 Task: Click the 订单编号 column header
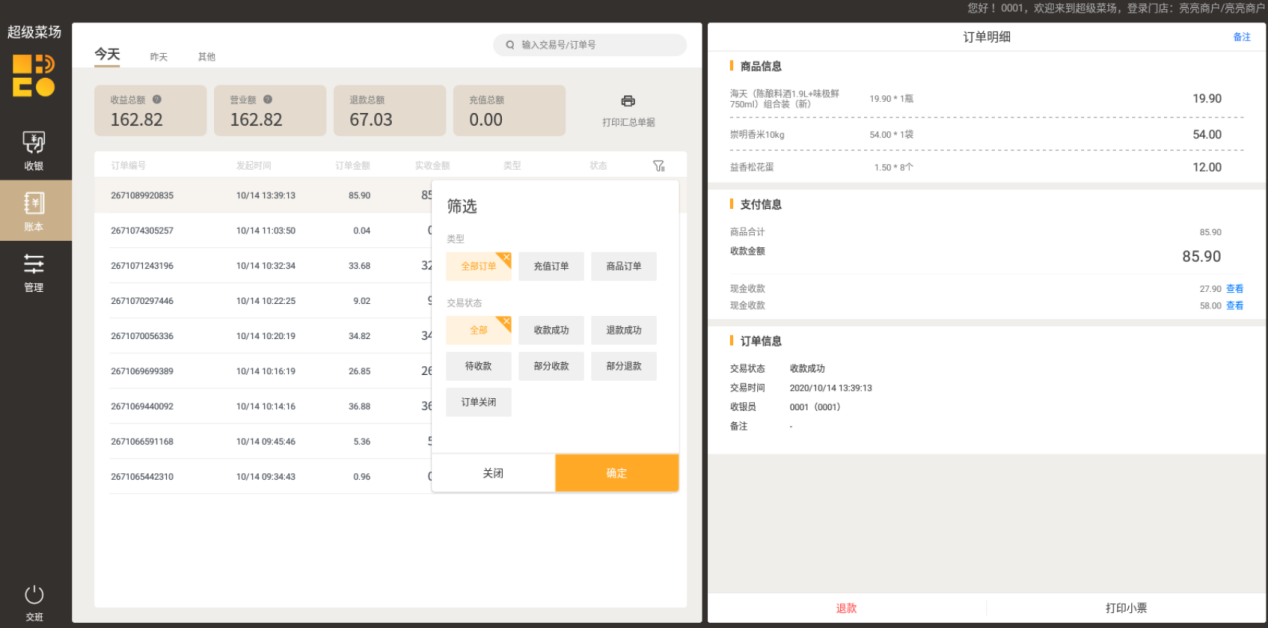click(x=128, y=166)
